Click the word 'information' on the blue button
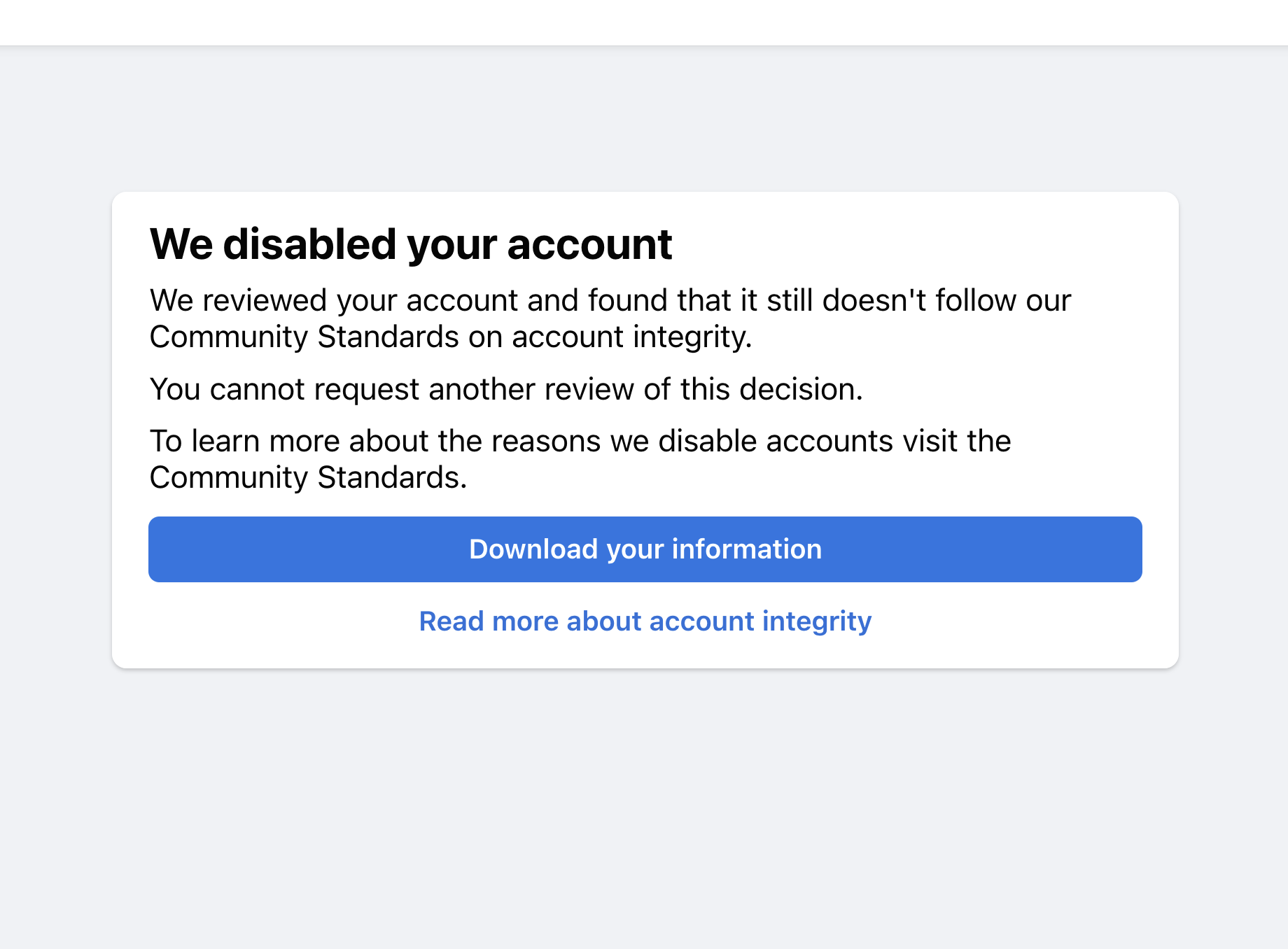The image size is (1288, 949). point(747,549)
